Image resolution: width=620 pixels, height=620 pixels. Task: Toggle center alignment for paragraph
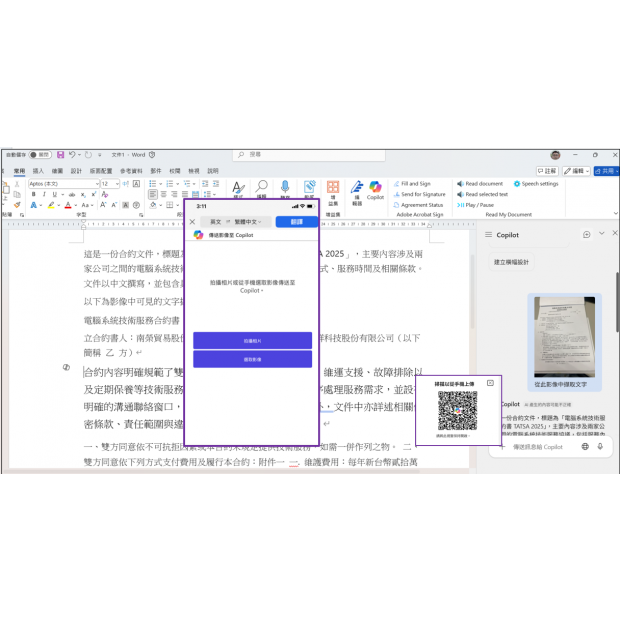(x=163, y=194)
